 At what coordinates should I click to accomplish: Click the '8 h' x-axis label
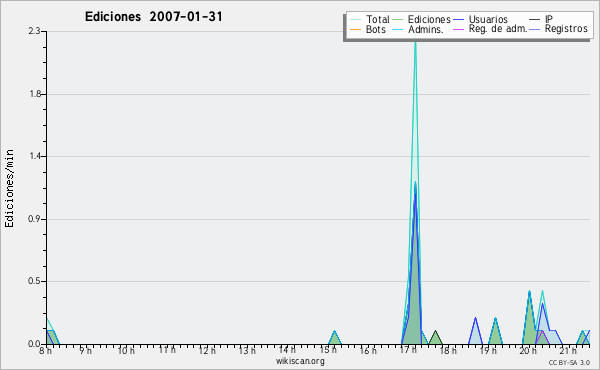pos(46,350)
